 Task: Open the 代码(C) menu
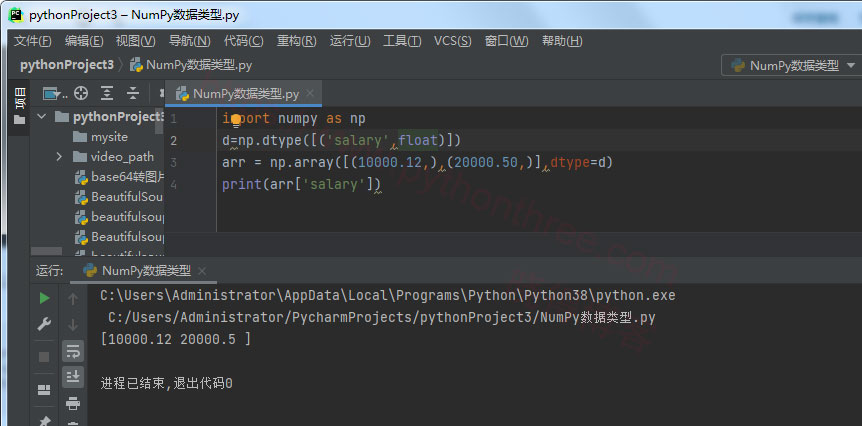click(x=244, y=41)
